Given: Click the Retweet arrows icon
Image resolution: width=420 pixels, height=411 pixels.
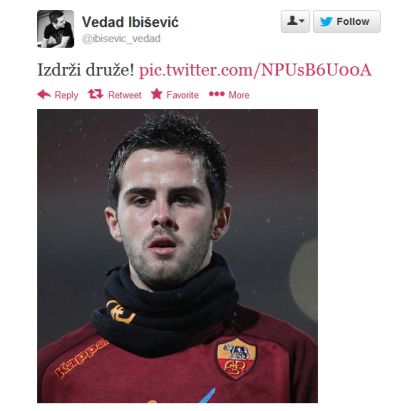Looking at the screenshot, I should (95, 95).
